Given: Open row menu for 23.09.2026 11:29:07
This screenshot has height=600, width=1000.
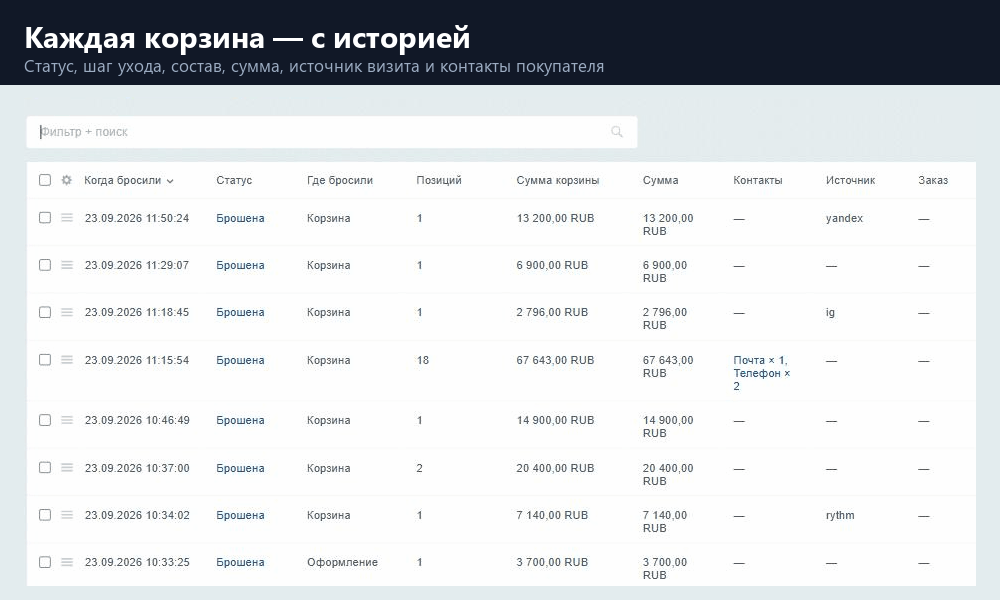Looking at the screenshot, I should point(67,265).
